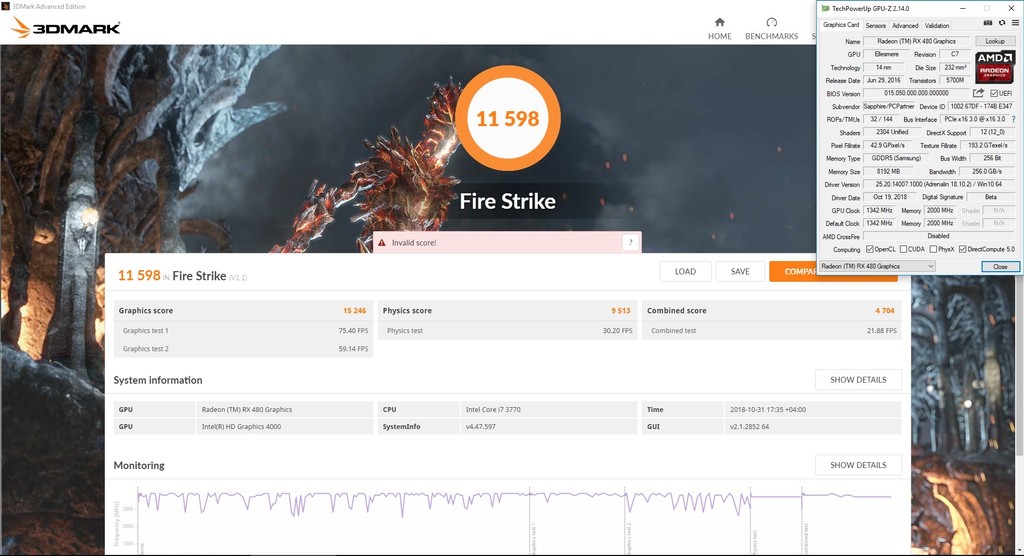The width and height of the screenshot is (1024, 556).
Task: Click the Intel Core i7 3770 CPU value
Action: 493,410
